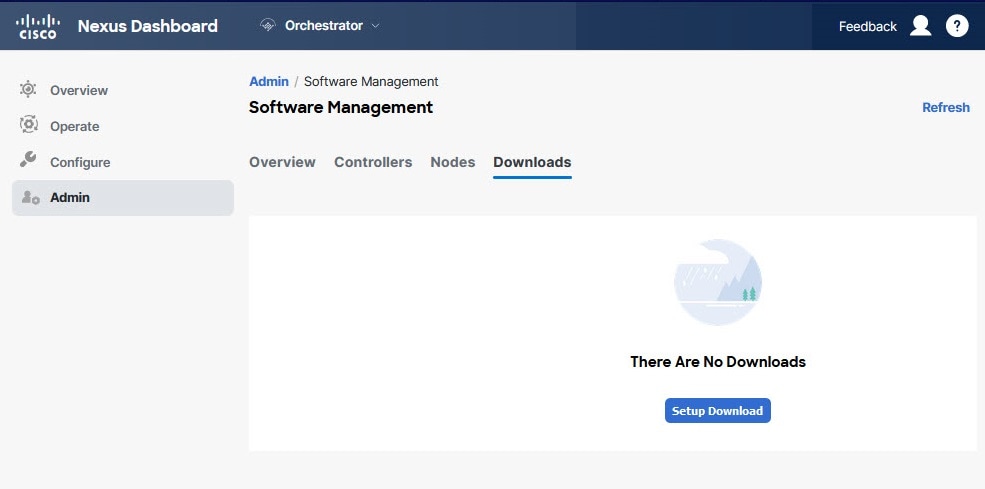Viewport: 985px width, 489px height.
Task: Open the user profile icon
Action: point(920,26)
